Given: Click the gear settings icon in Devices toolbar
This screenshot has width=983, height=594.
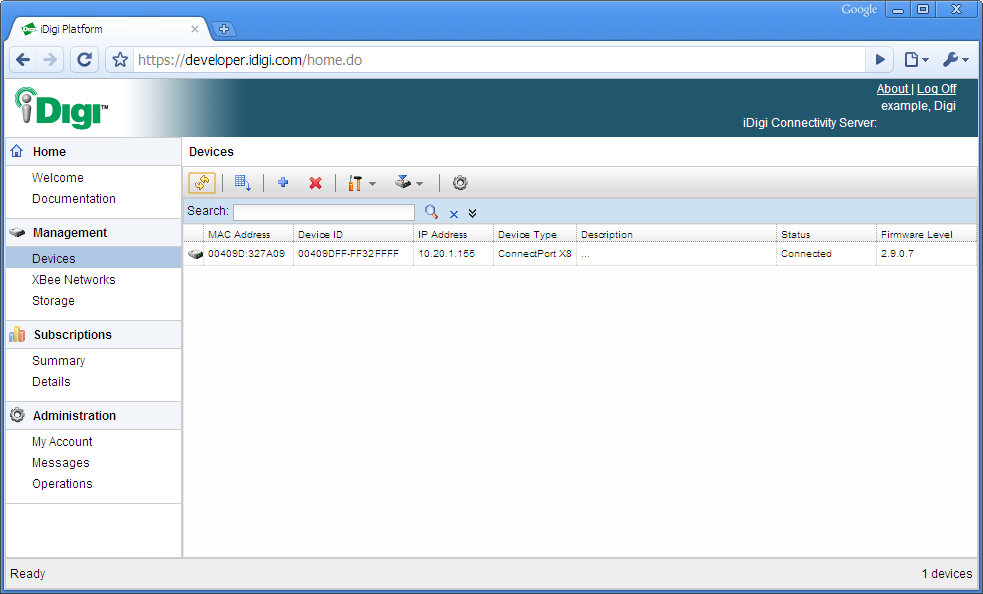Looking at the screenshot, I should click(460, 183).
